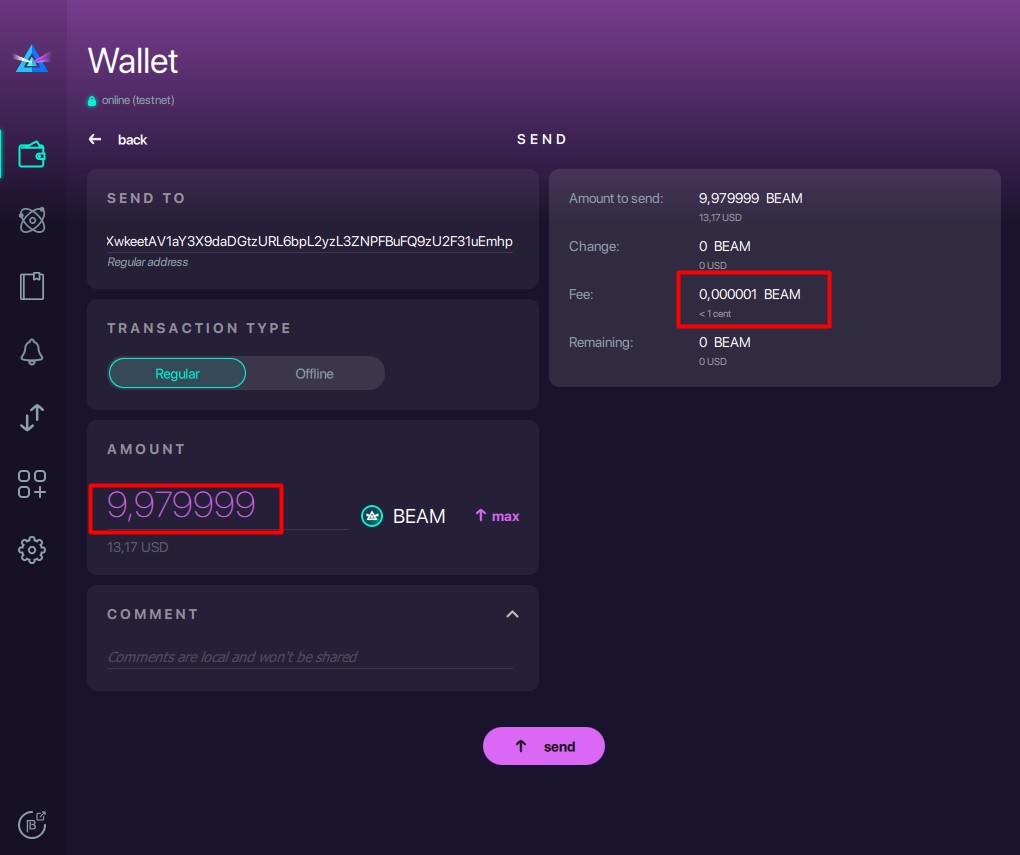The image size is (1020, 855).
Task: Collapse the Comment section chevron
Action: point(512,614)
